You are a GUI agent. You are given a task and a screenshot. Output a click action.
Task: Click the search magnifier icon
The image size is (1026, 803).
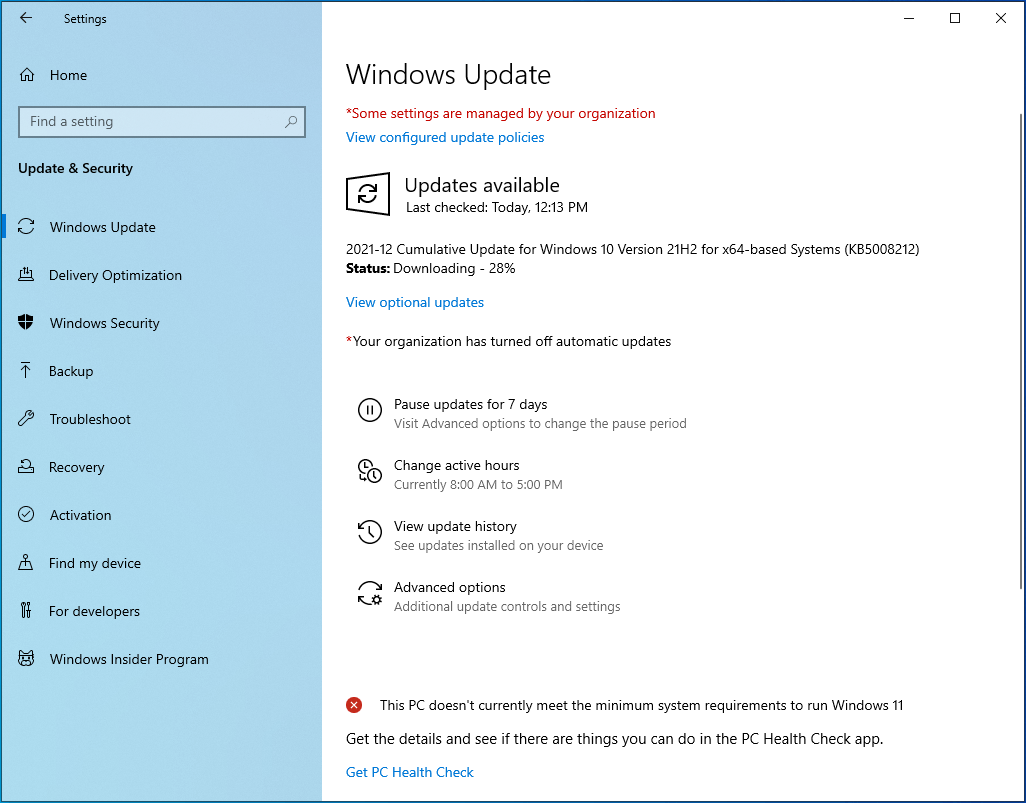click(x=291, y=122)
